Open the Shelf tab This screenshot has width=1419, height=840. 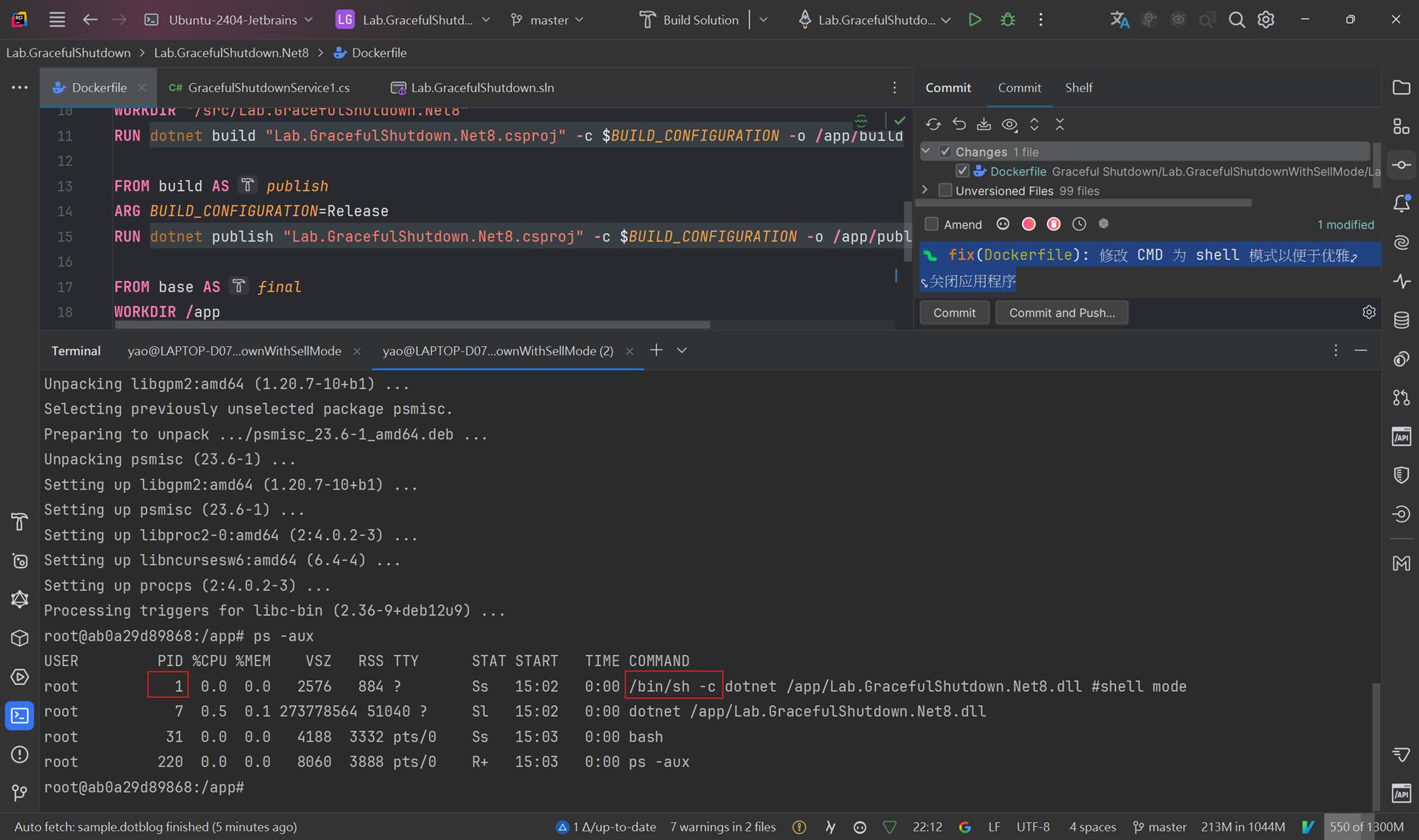click(1078, 88)
